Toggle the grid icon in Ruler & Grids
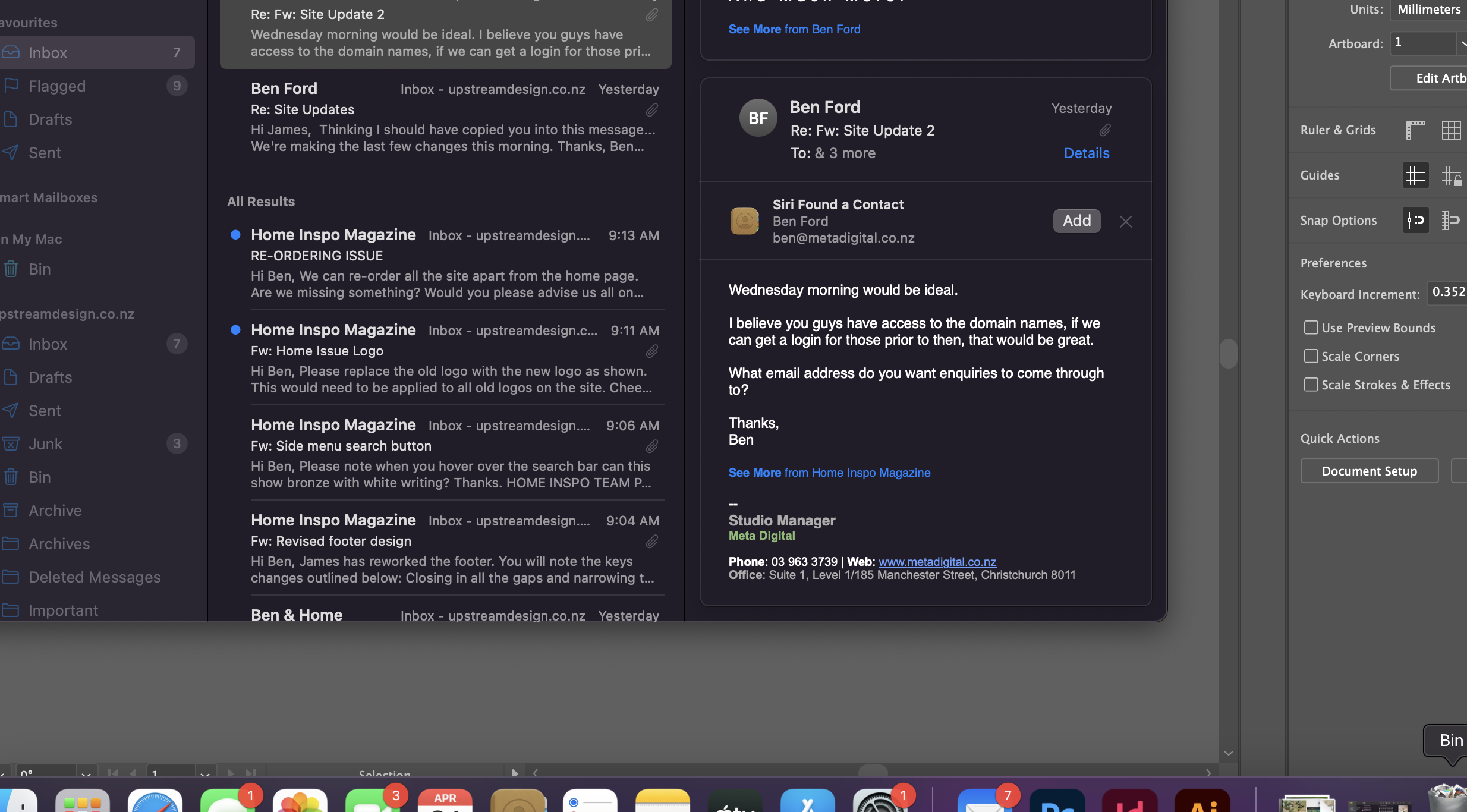This screenshot has height=812, width=1467. coord(1451,130)
